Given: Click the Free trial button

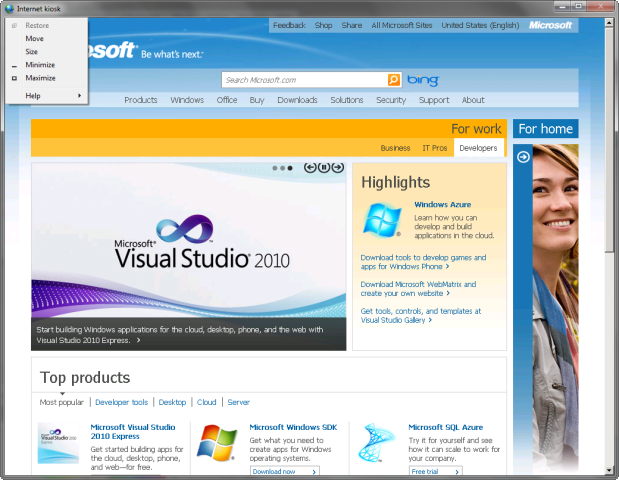Looking at the screenshot, I should 435,471.
